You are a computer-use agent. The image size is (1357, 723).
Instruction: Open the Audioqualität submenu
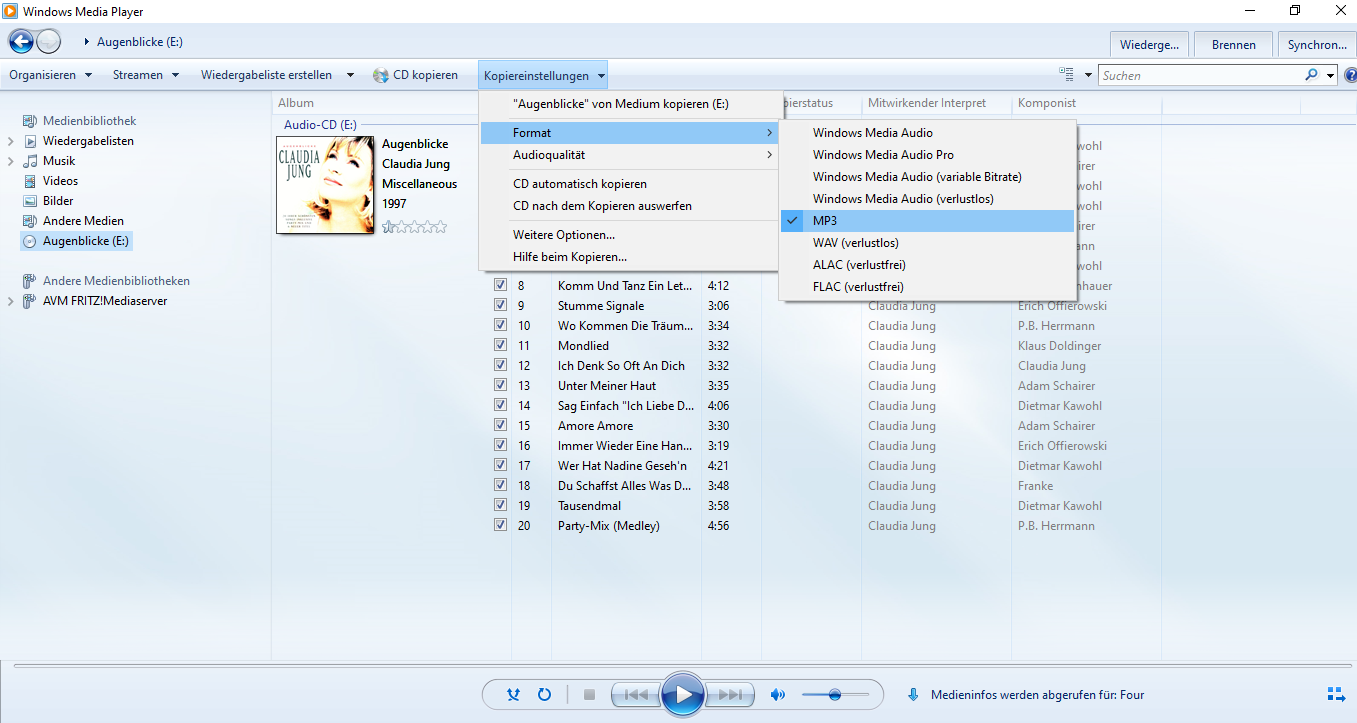[x=629, y=155]
